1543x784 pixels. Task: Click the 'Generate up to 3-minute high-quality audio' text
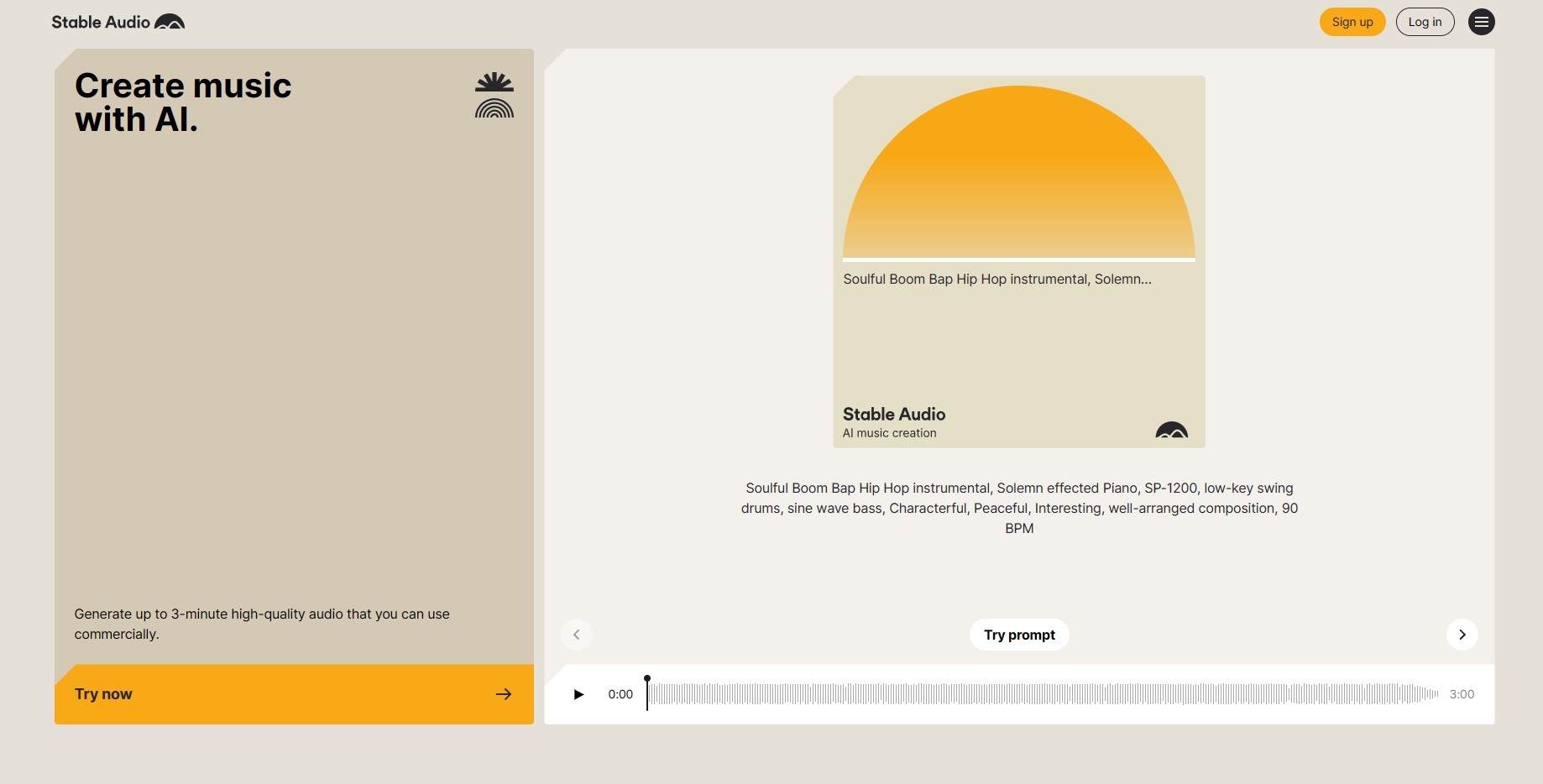(x=262, y=624)
